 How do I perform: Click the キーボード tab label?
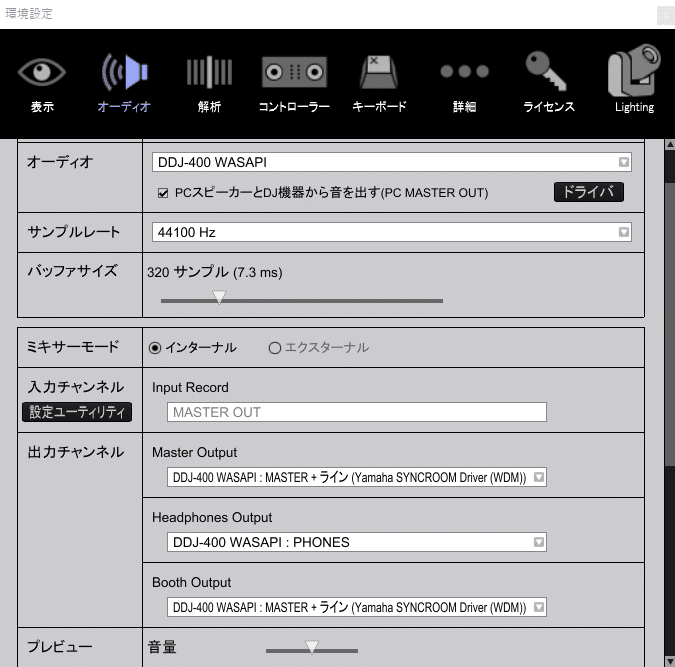tap(379, 107)
